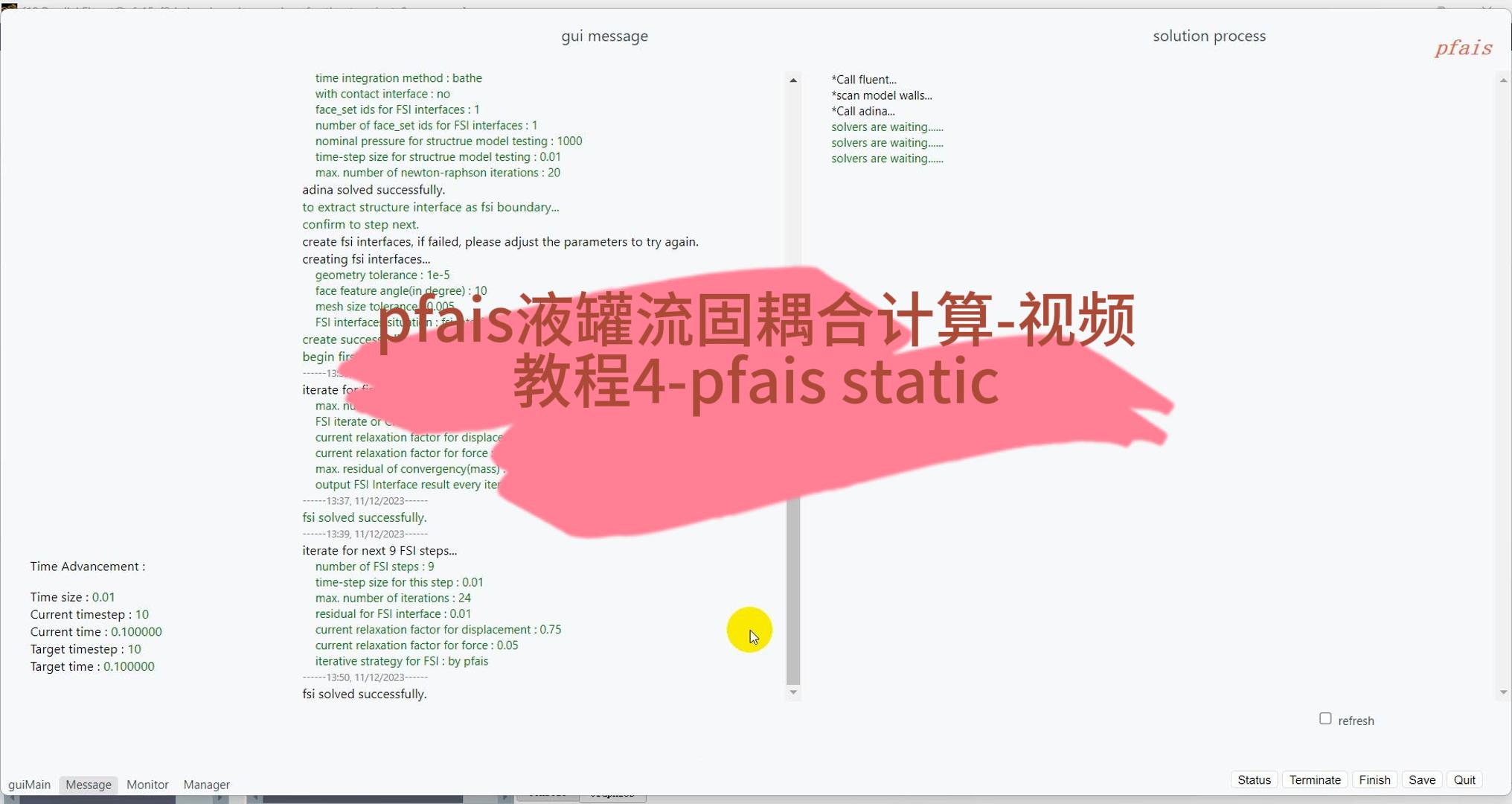Click the Save button
Viewport: 1512px width, 804px height.
click(x=1422, y=779)
